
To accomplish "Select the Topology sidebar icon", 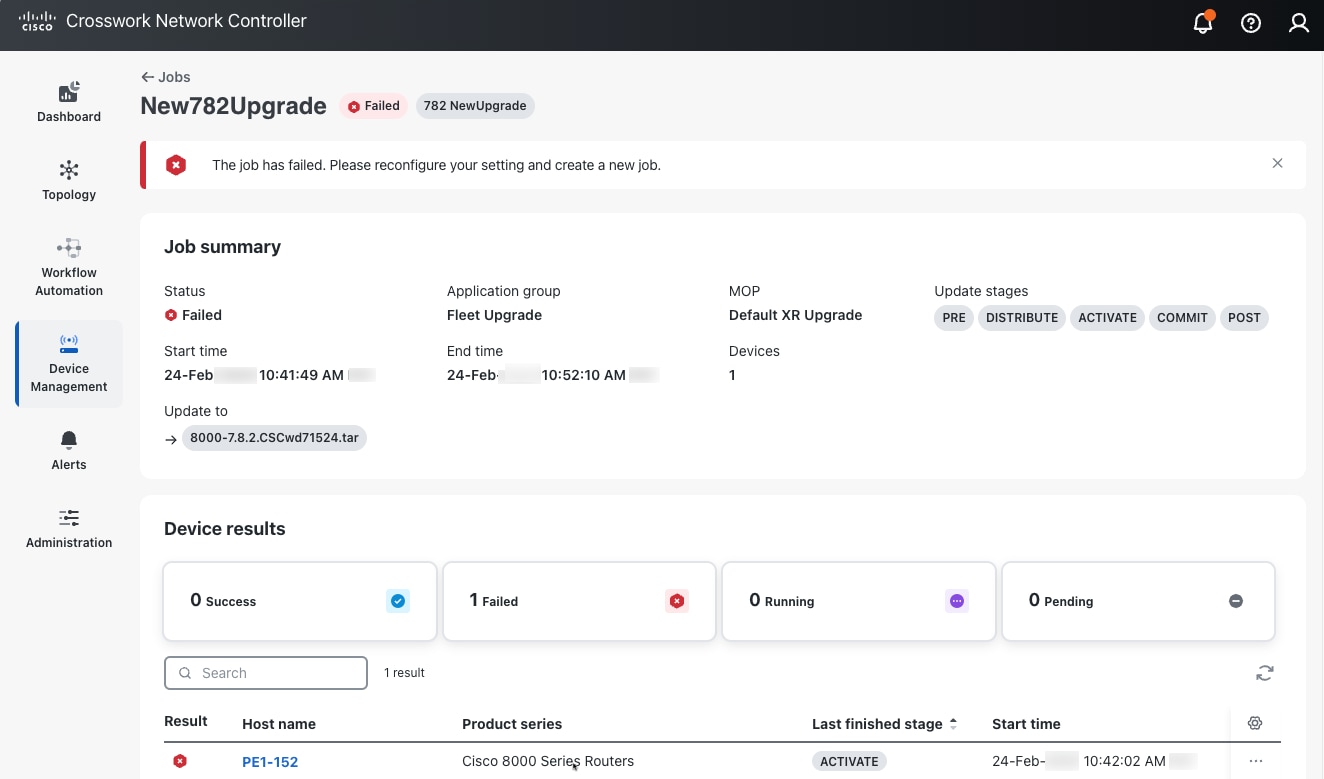I will click(x=68, y=180).
